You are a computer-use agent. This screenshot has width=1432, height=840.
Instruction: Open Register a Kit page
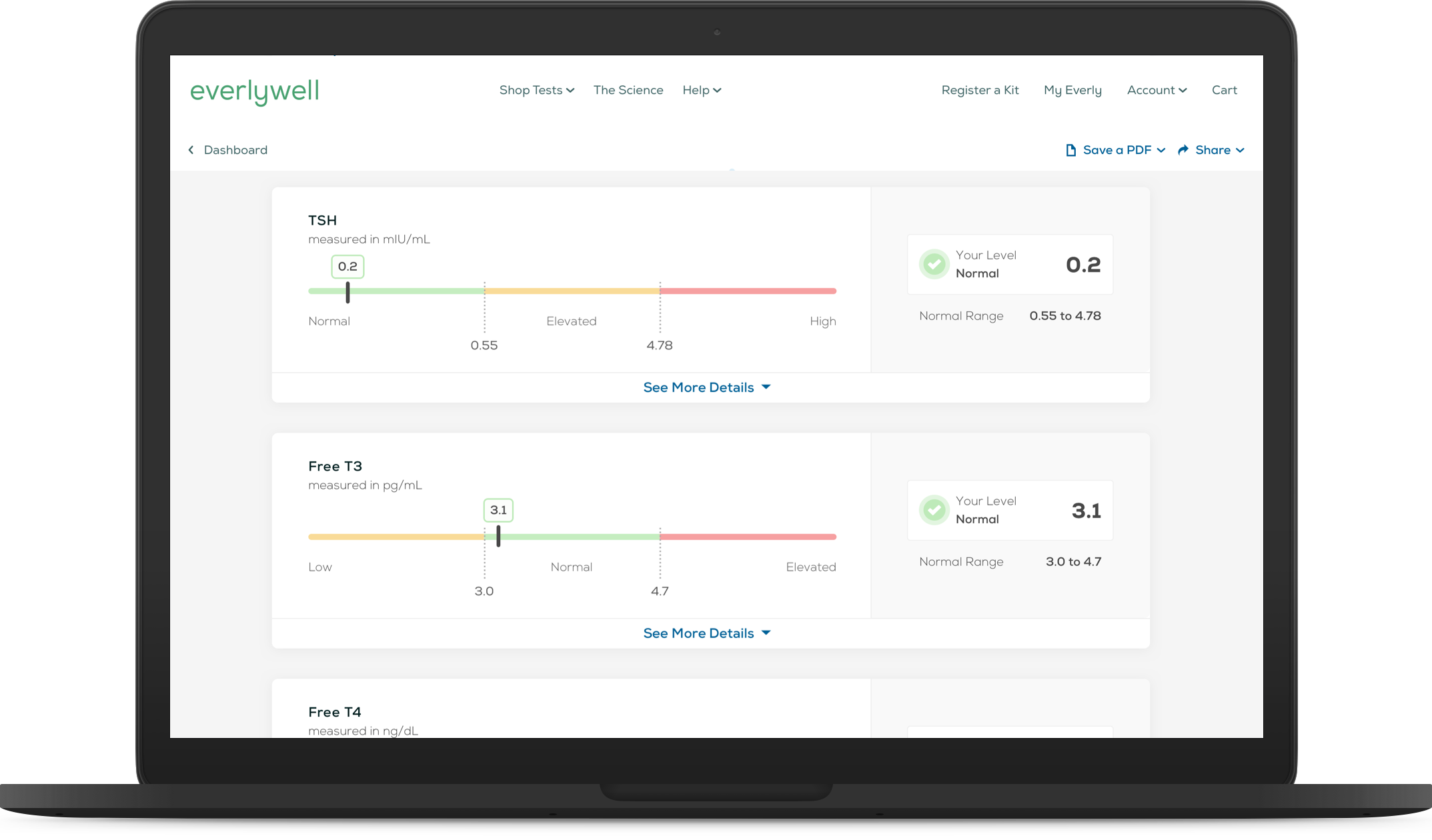point(980,90)
